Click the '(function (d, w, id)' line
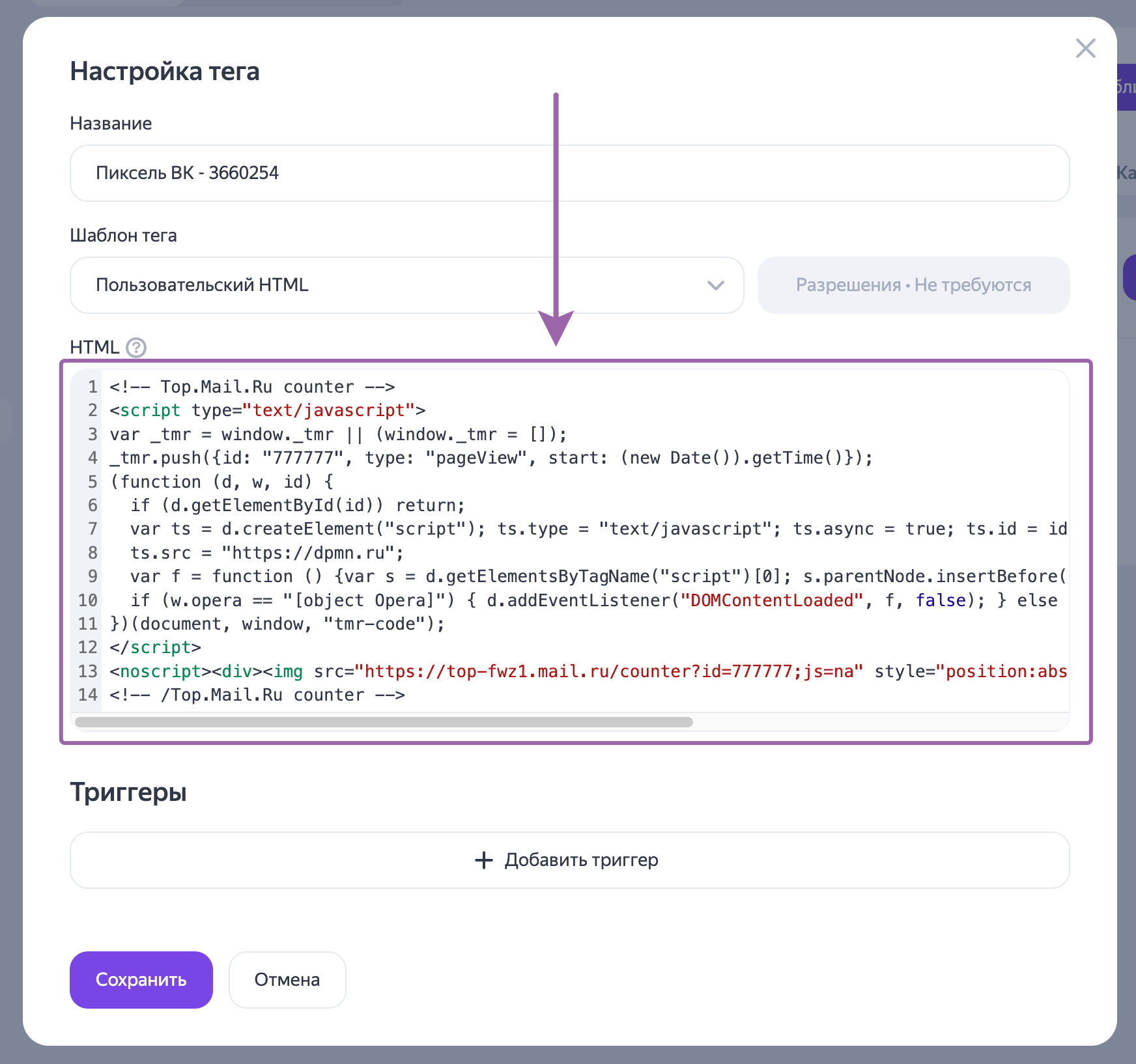 [221, 483]
